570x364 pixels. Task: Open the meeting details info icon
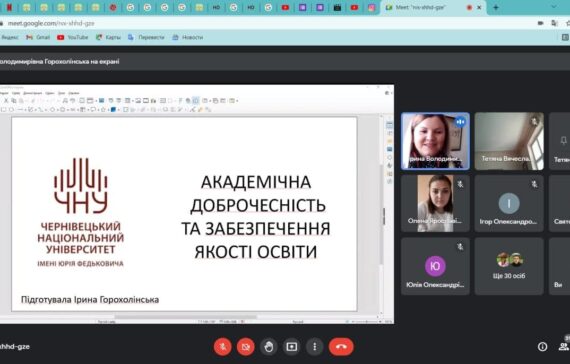click(x=542, y=347)
